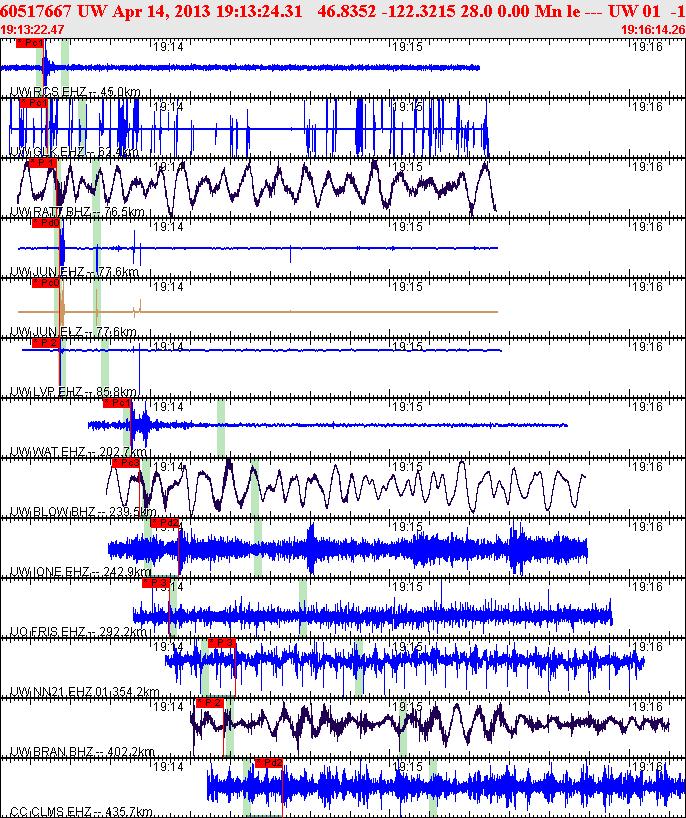
Task: Click station label UW JUN ELZ 77.6km
Action: tap(74, 332)
